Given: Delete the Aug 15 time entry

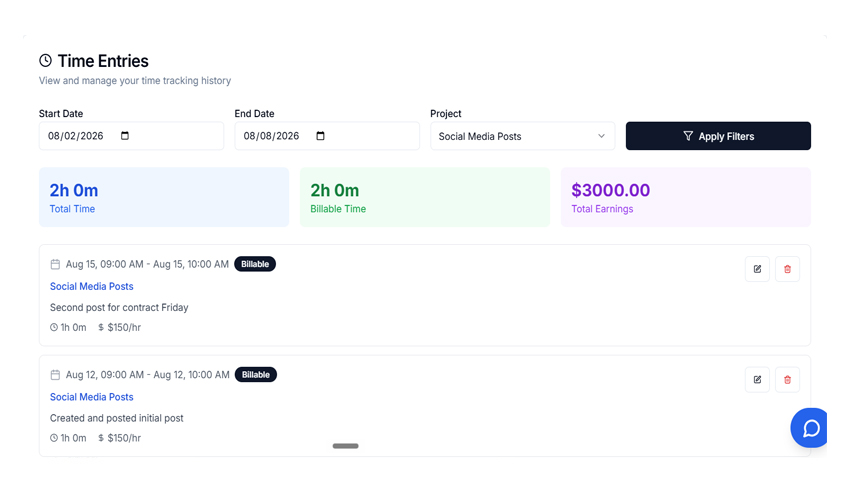Looking at the screenshot, I should (788, 269).
